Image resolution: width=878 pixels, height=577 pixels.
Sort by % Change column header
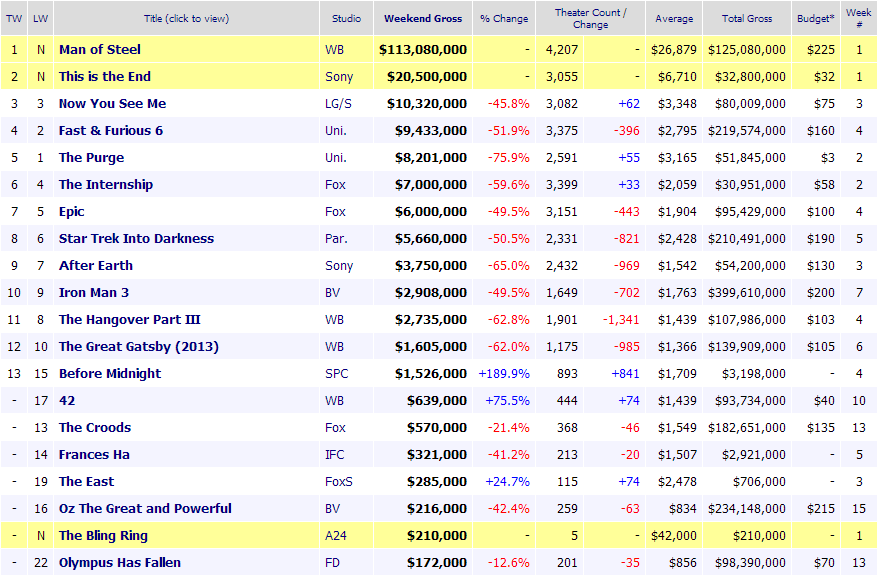(504, 18)
